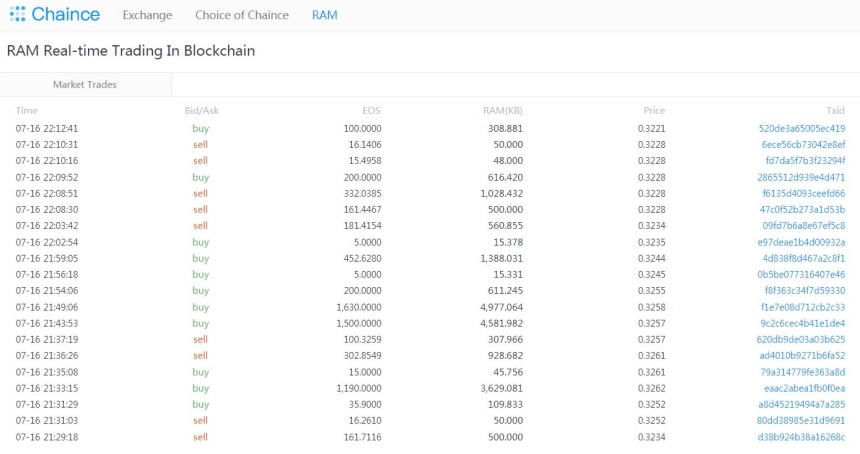Open transaction 4d838f8d467a2c8f1

click(x=804, y=258)
